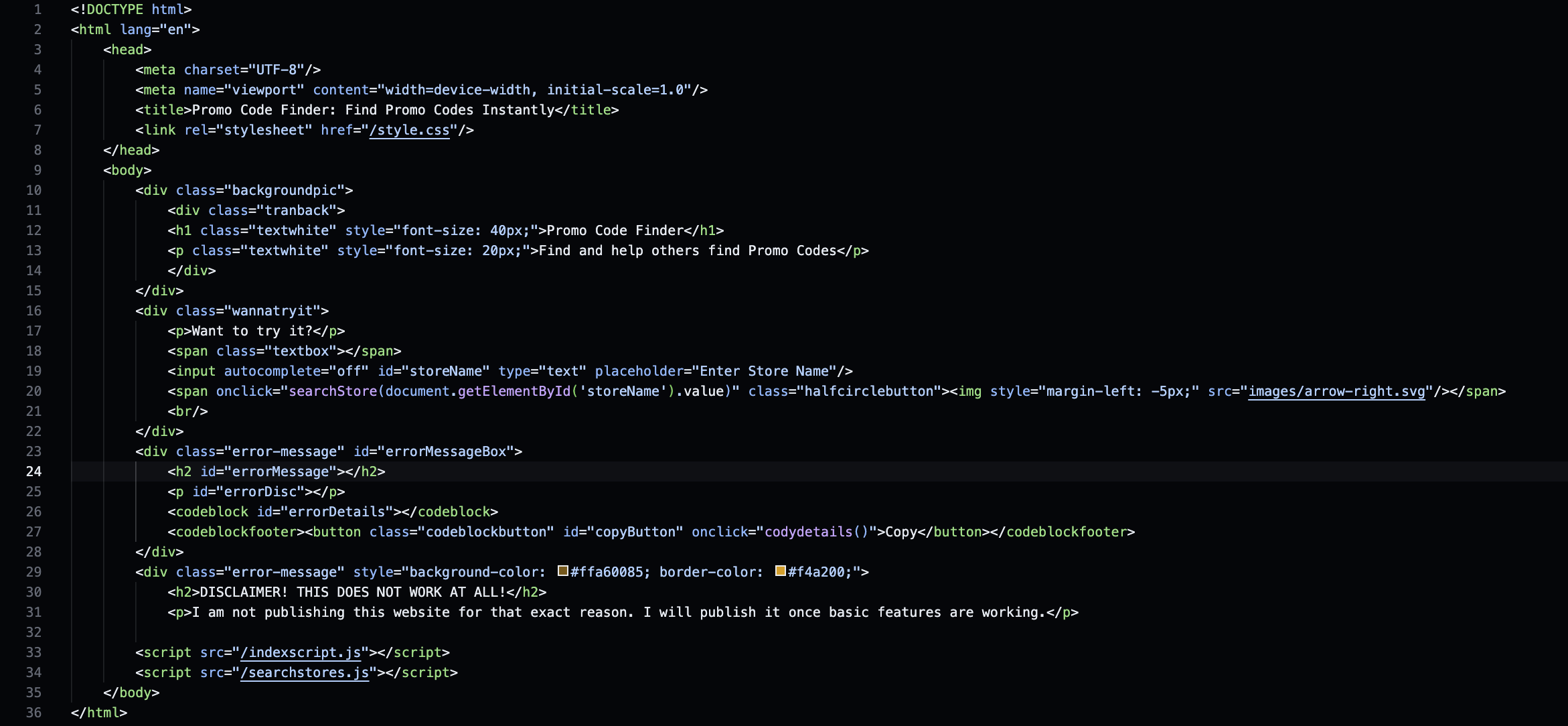Click line number 24 in the gutter

pyautogui.click(x=33, y=471)
